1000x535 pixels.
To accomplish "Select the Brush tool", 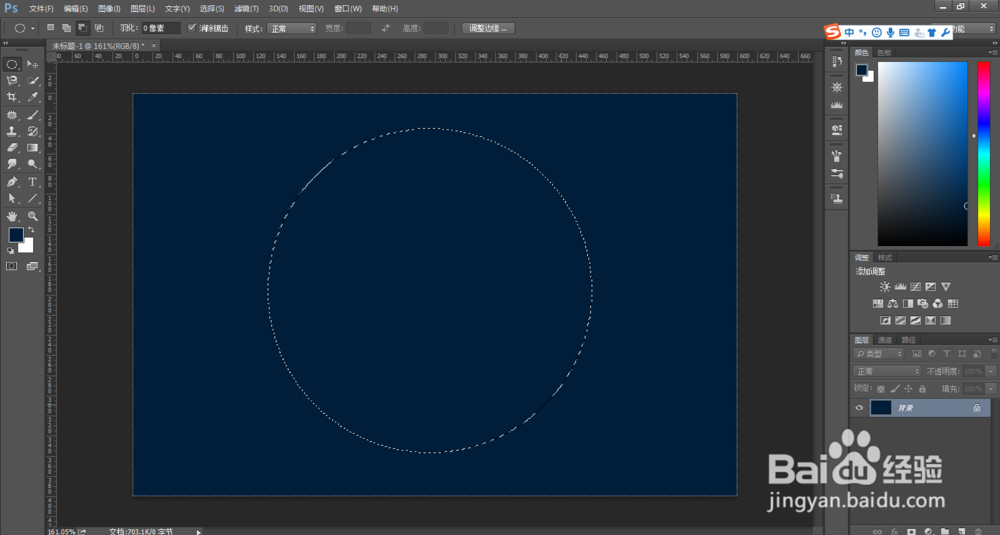I will pos(33,115).
